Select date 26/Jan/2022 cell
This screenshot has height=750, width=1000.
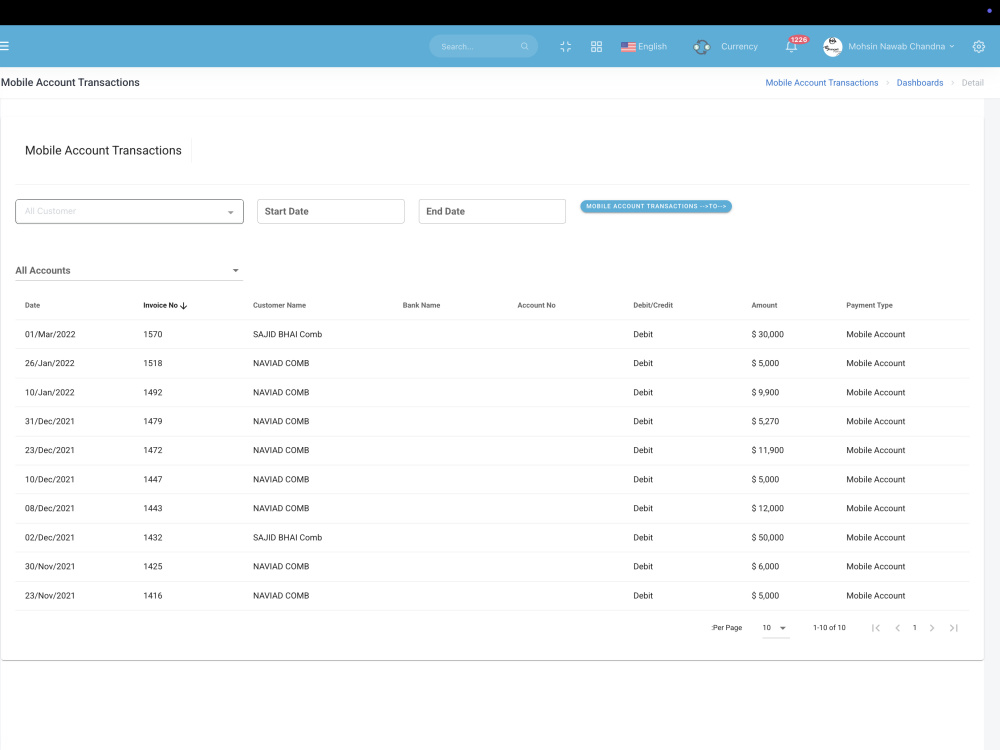click(50, 364)
